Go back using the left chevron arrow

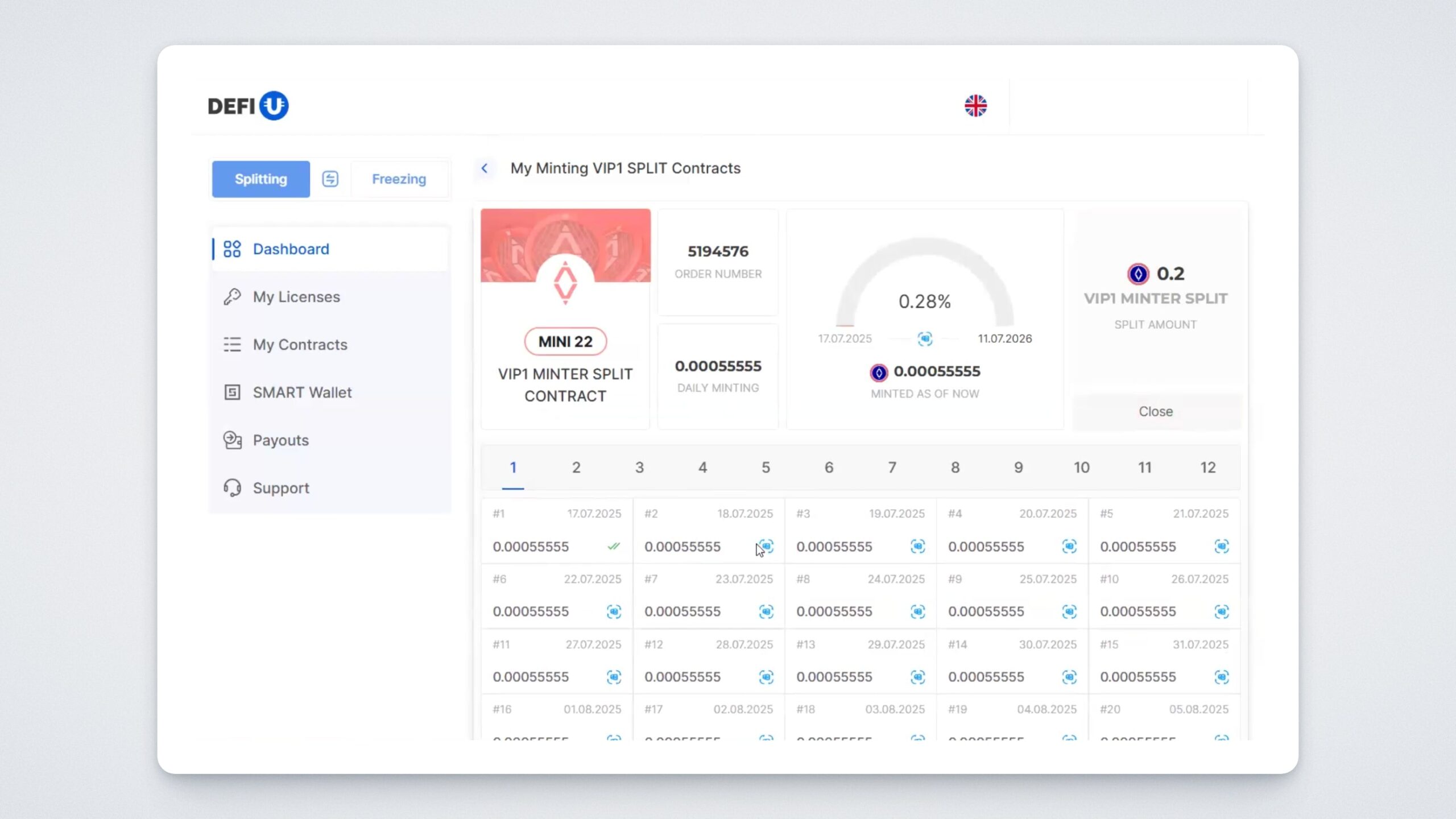coord(485,168)
